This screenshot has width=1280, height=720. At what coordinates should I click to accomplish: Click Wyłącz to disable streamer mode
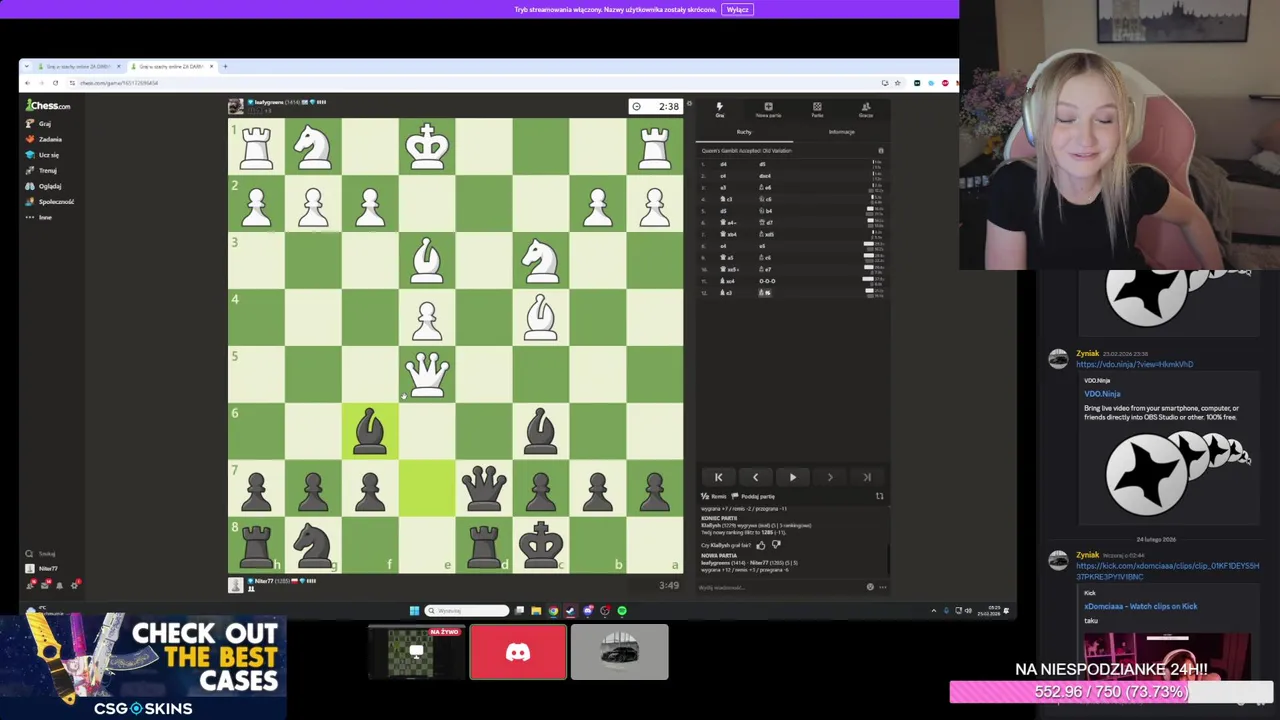click(x=737, y=9)
